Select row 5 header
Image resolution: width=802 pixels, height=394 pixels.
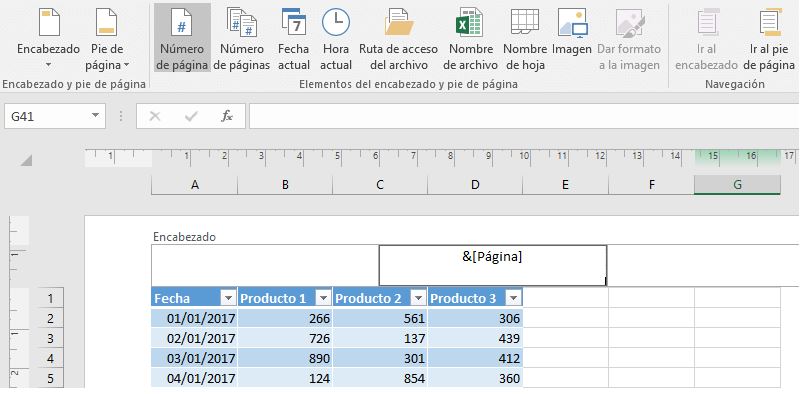click(50, 378)
